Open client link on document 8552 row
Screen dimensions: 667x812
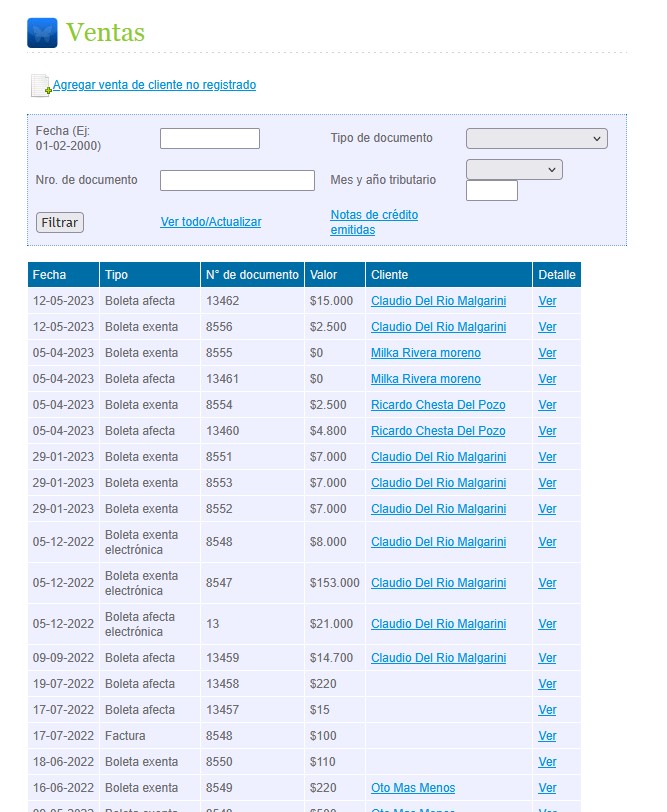[438, 509]
